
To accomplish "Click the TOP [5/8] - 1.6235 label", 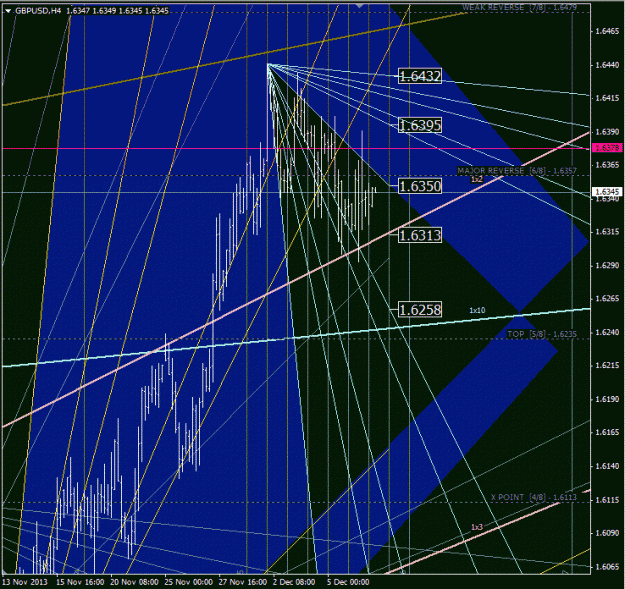I will 542,334.
